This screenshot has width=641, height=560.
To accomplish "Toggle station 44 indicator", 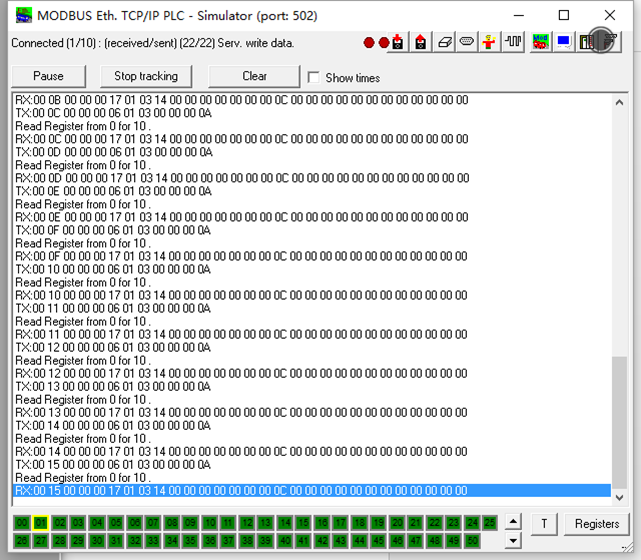I will [x=360, y=541].
